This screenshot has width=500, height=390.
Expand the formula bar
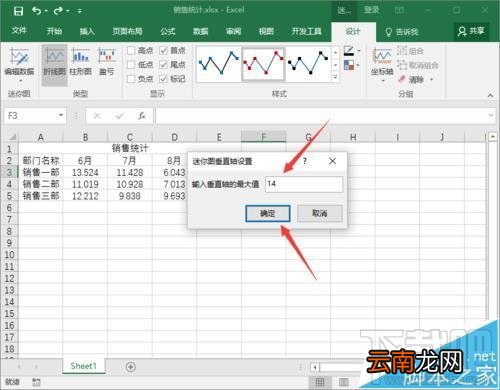tap(491, 116)
